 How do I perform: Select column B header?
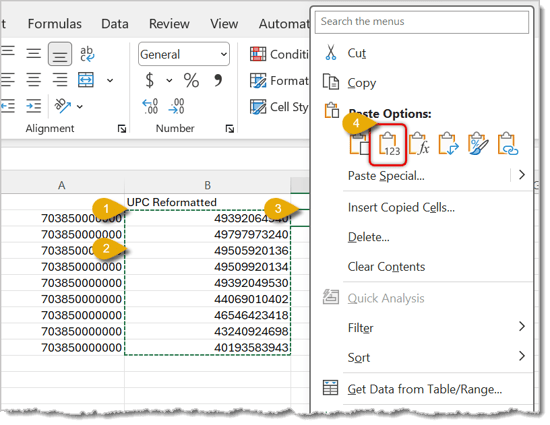coord(208,185)
